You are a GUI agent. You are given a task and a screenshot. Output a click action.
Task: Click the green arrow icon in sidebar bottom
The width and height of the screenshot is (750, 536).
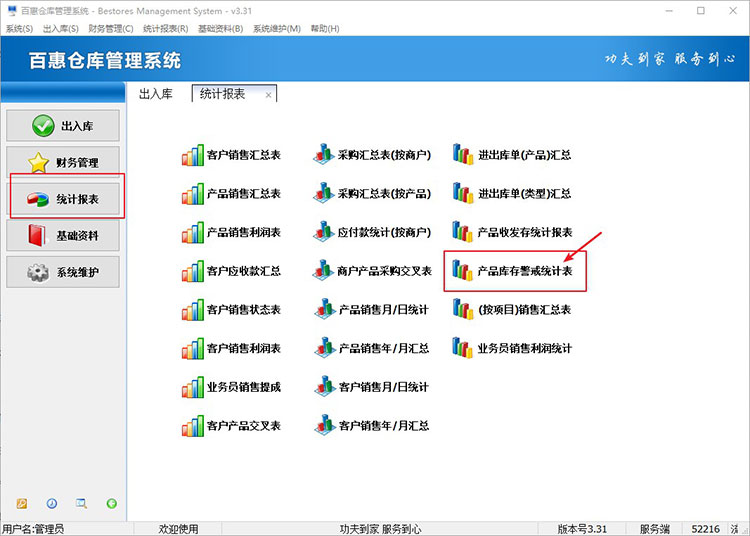point(111,503)
